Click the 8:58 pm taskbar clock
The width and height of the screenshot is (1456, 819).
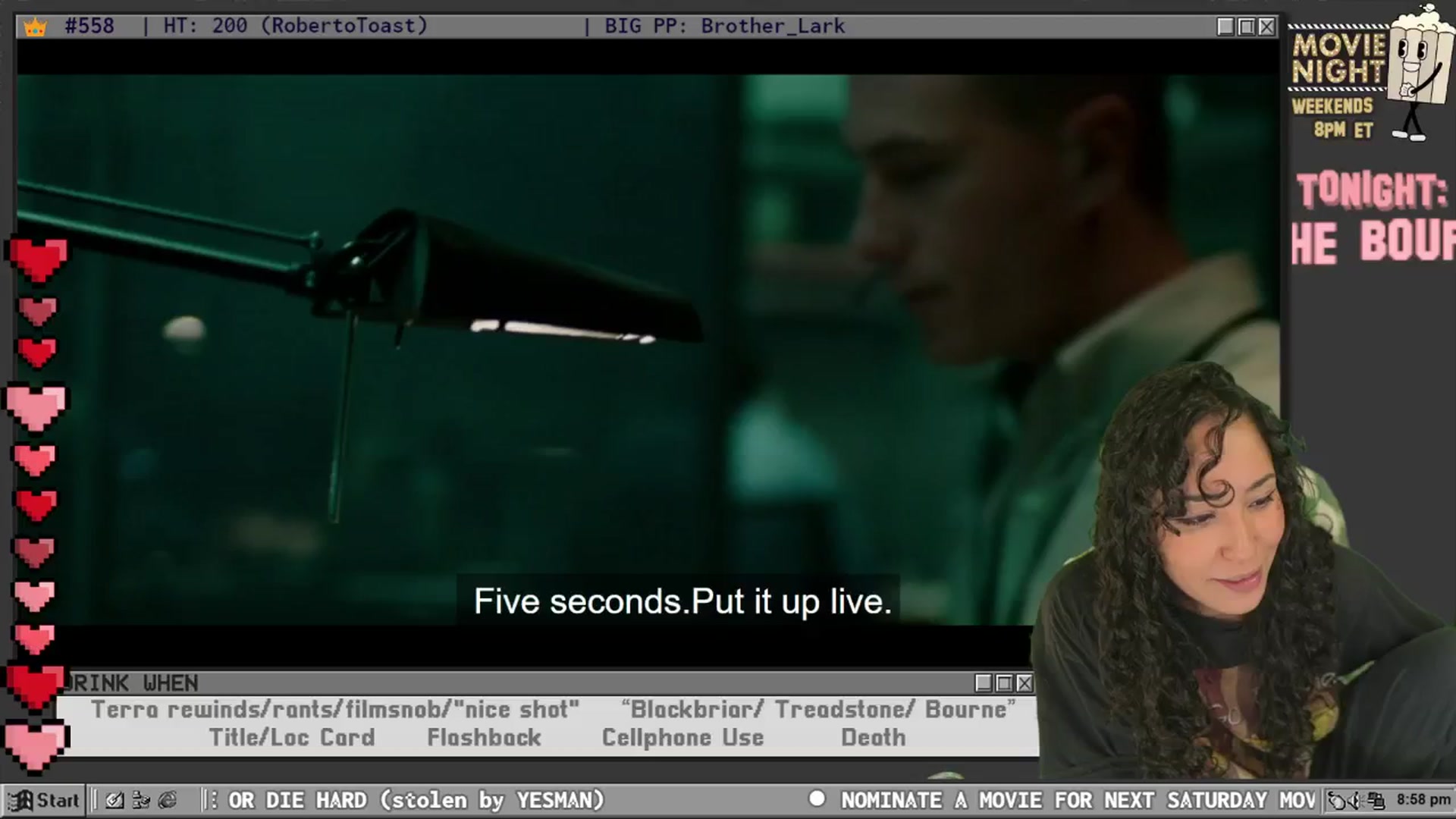pyautogui.click(x=1423, y=800)
